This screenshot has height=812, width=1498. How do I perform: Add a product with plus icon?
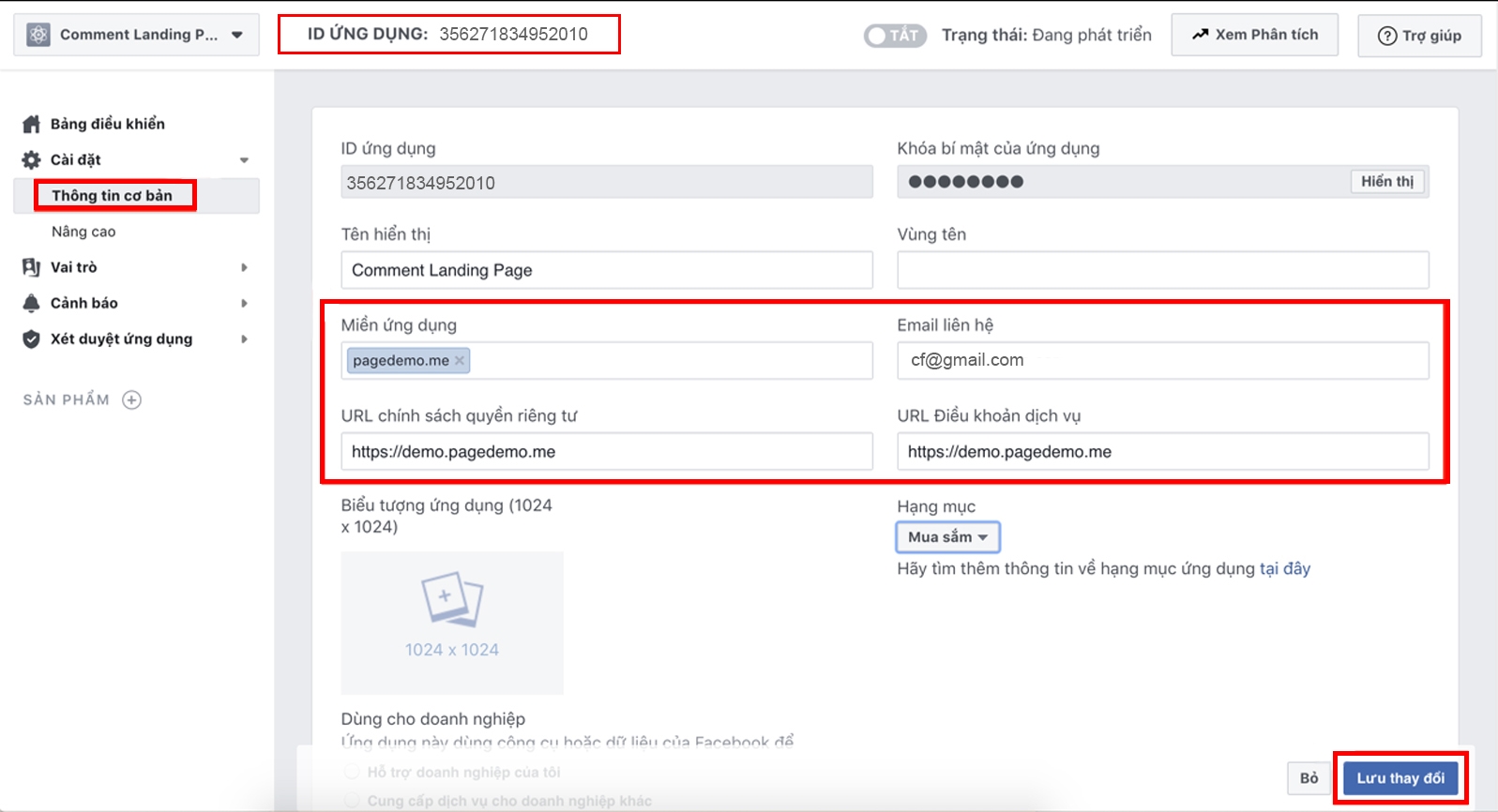click(x=132, y=400)
